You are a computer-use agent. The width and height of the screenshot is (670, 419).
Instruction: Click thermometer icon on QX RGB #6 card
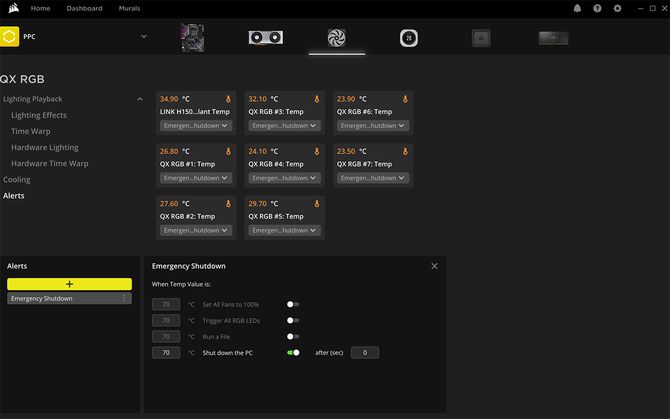[405, 99]
